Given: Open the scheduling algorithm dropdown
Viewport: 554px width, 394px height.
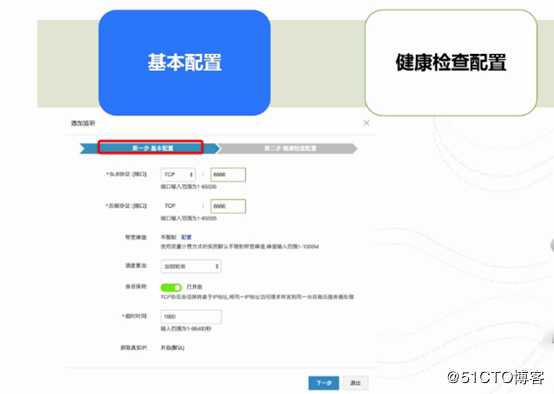Looking at the screenshot, I should tap(191, 266).
